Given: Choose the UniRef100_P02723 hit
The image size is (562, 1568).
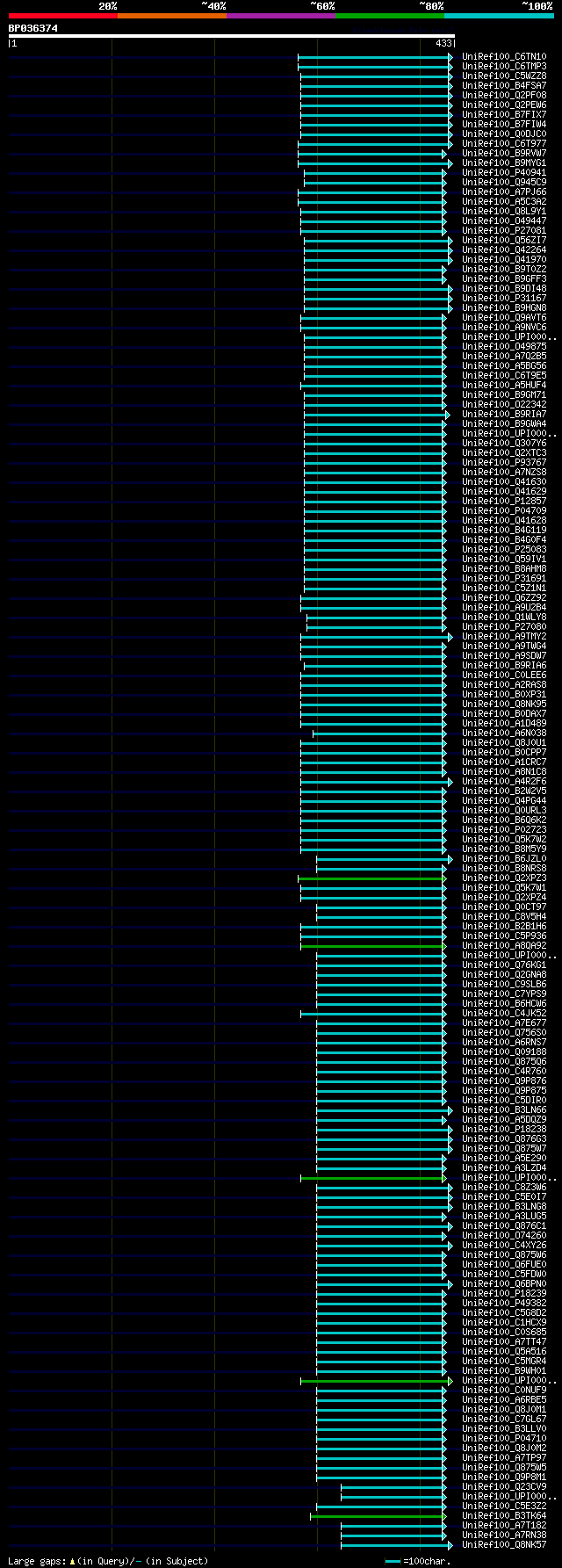Looking at the screenshot, I should pos(504,829).
